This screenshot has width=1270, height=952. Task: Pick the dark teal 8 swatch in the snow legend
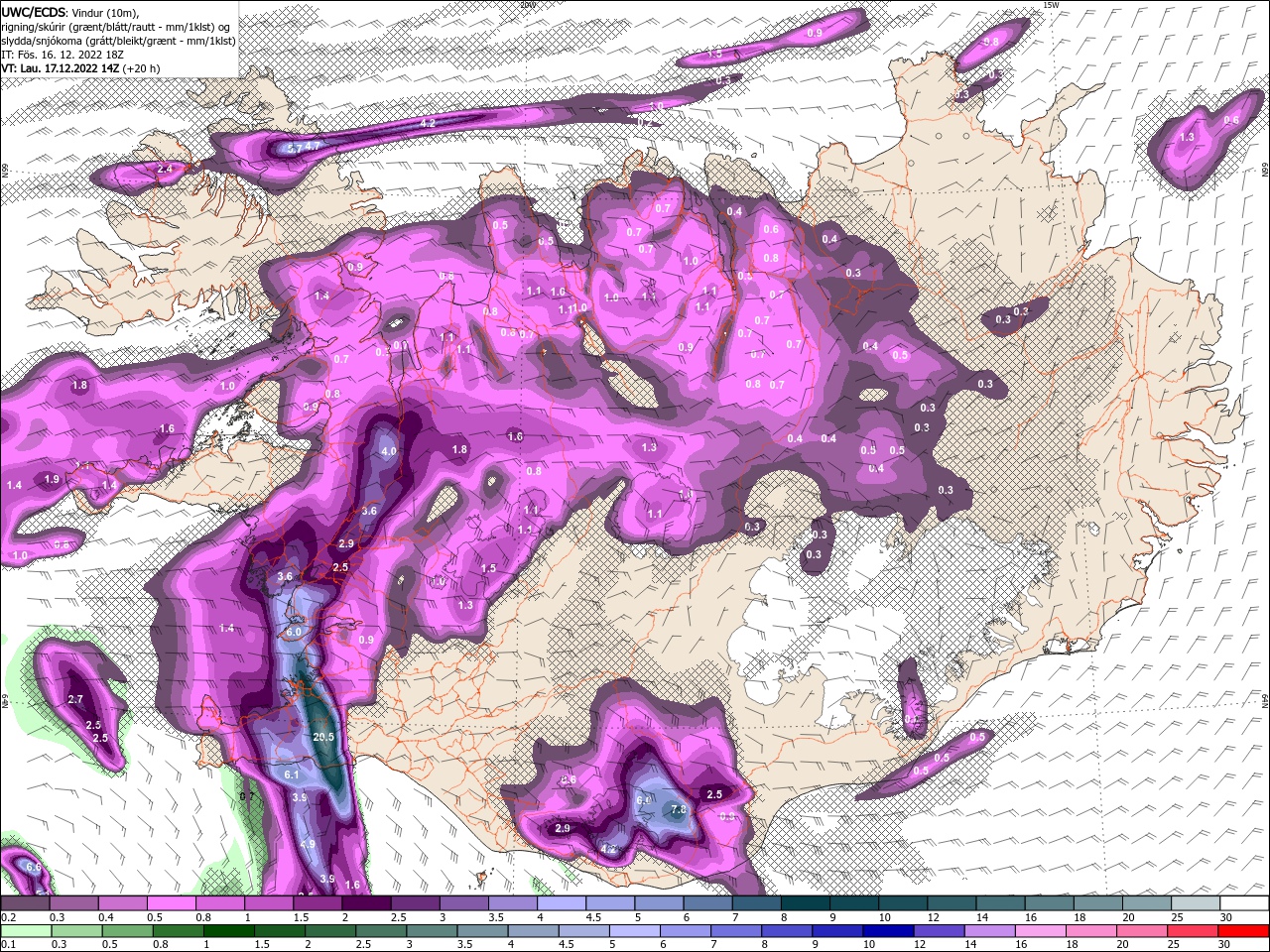(806, 902)
